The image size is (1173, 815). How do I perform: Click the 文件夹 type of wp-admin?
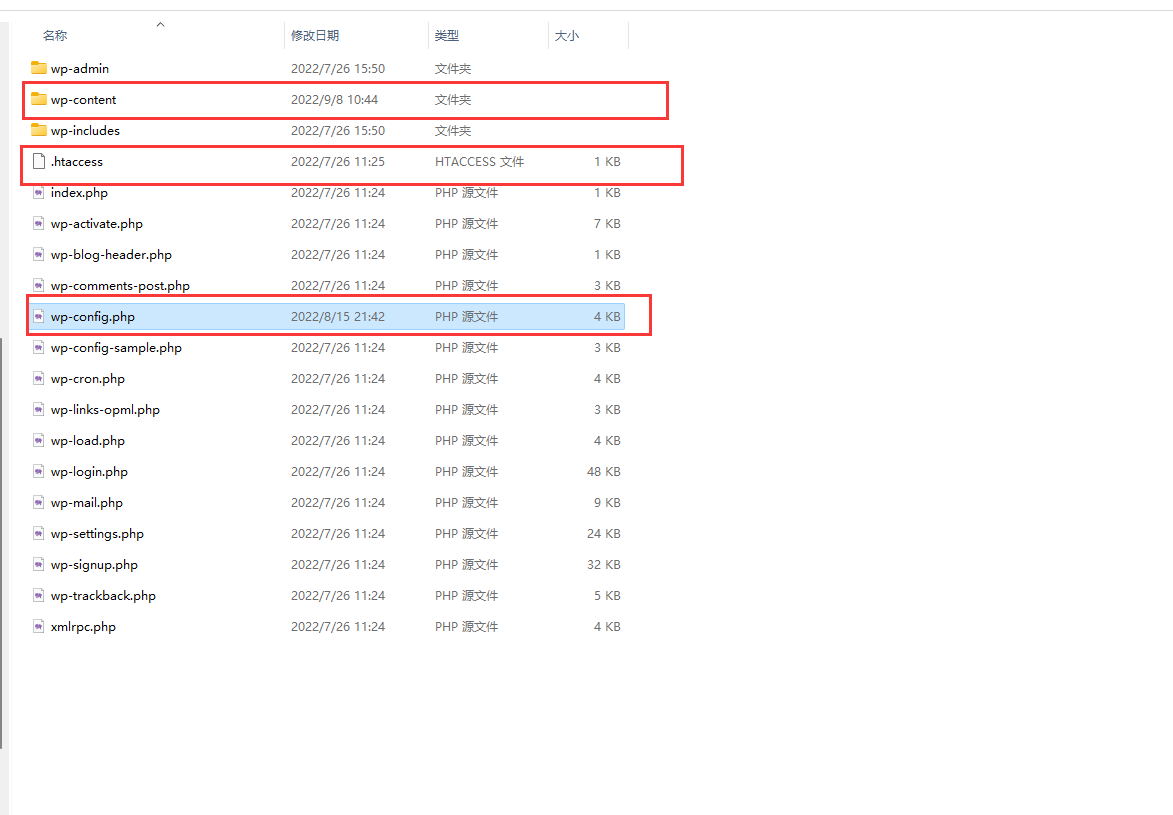coord(453,68)
